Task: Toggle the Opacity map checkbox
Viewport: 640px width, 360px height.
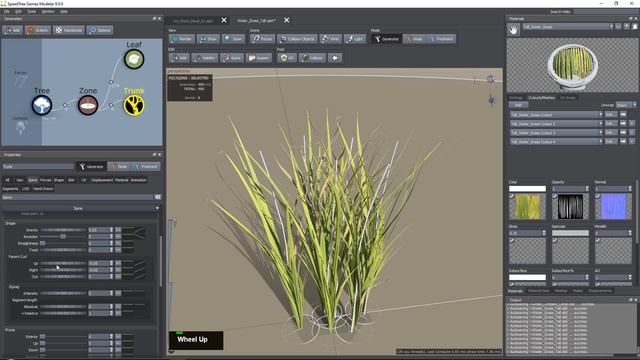Action: [x=555, y=196]
